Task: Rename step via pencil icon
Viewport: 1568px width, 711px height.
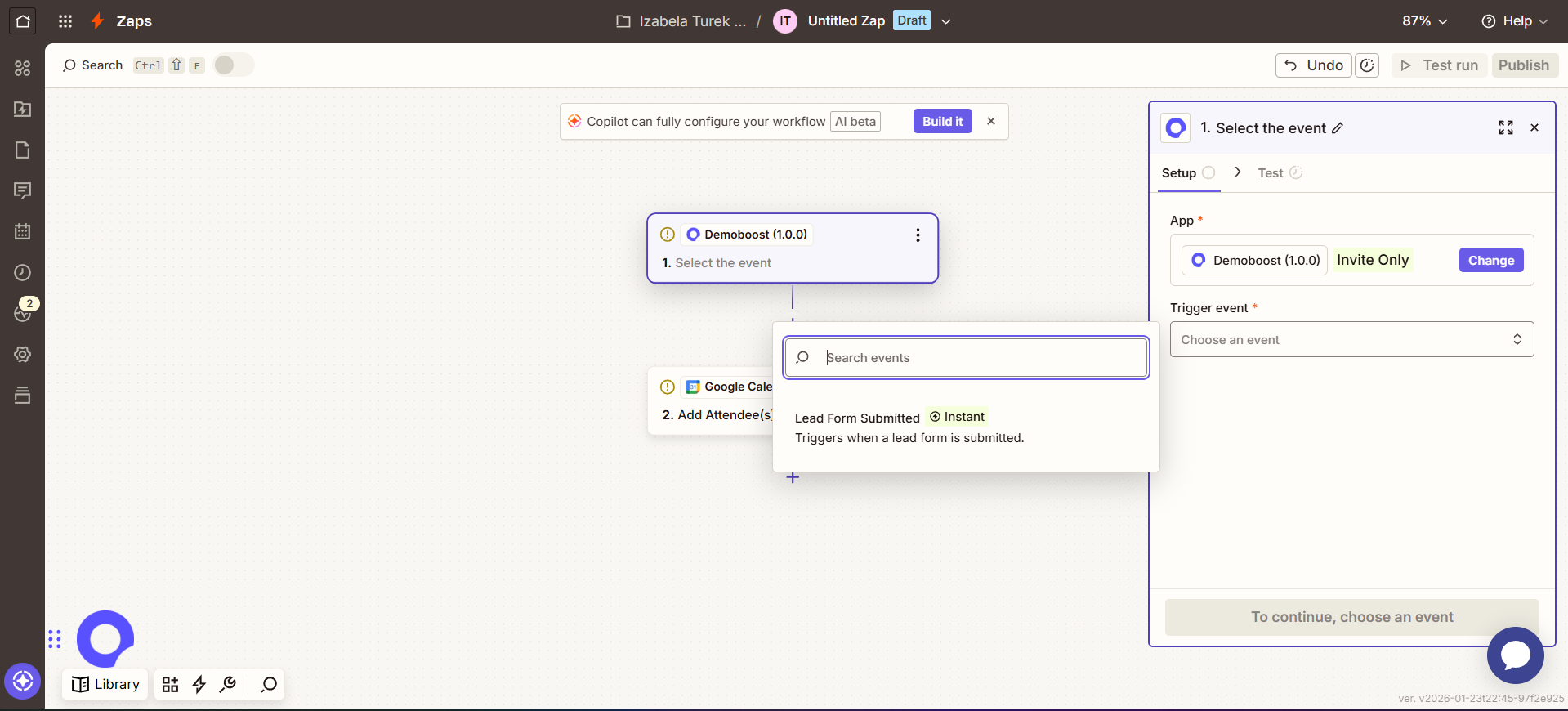Action: (1338, 128)
